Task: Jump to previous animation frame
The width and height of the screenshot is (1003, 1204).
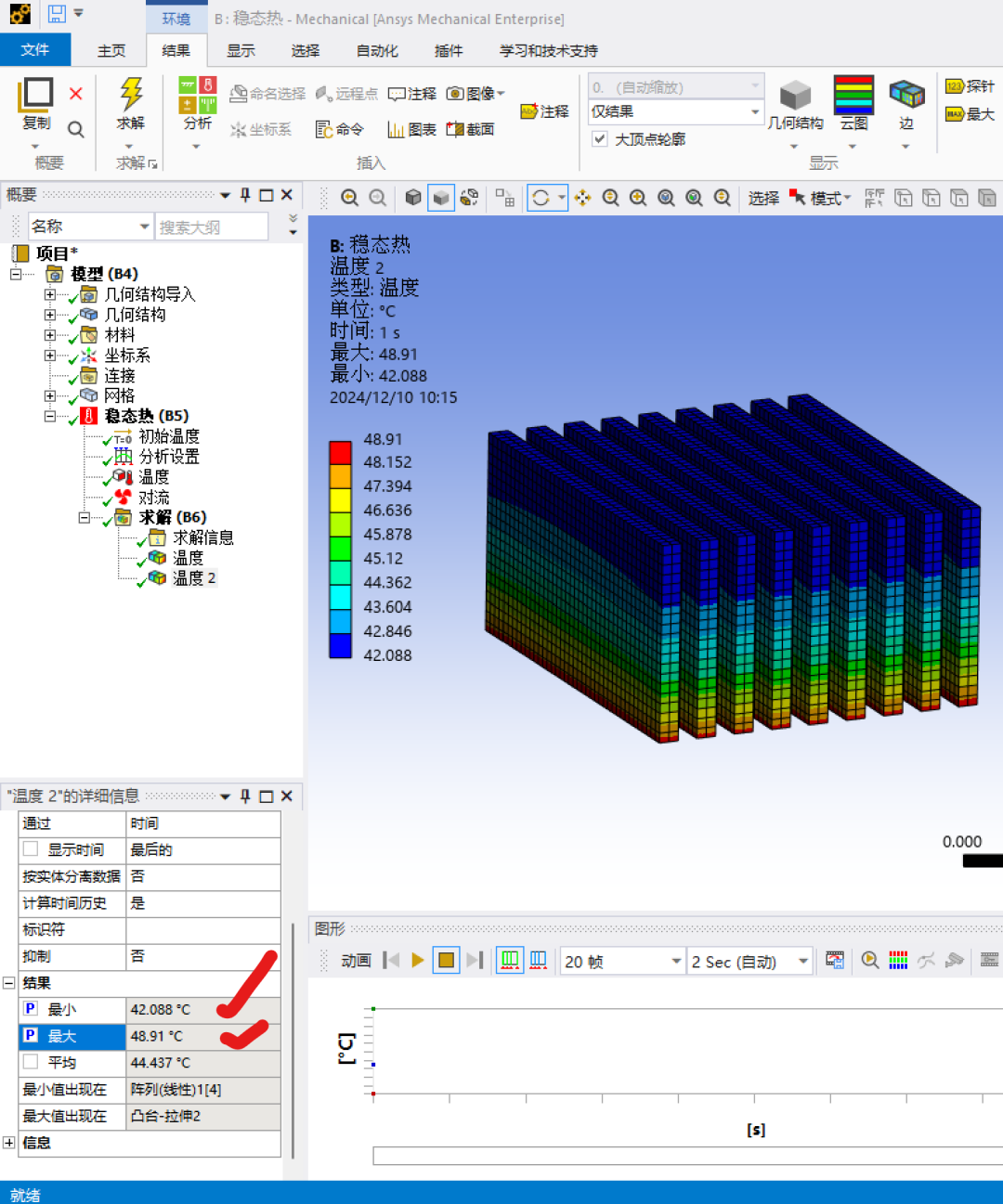Action: pyautogui.click(x=391, y=960)
